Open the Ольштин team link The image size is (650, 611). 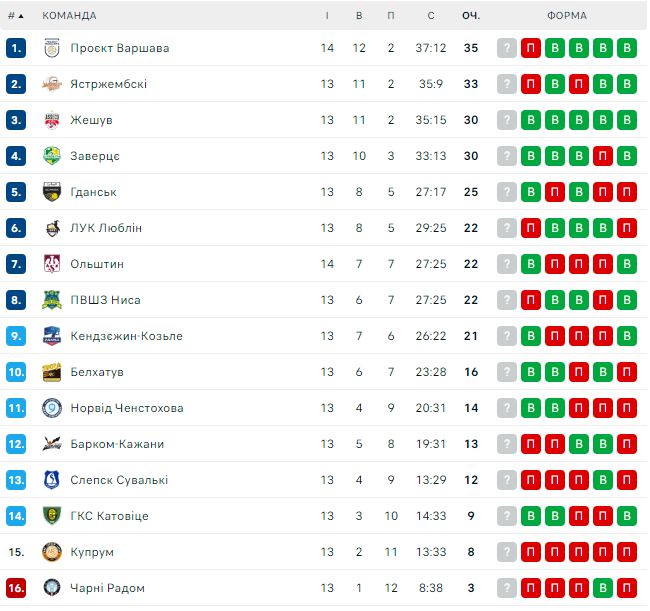tap(97, 264)
